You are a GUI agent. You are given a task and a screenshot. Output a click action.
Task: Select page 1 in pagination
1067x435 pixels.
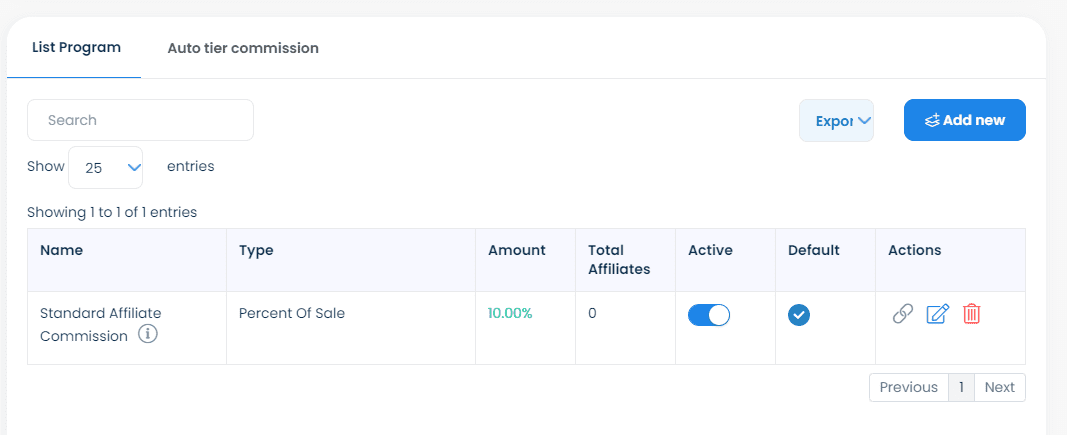tap(962, 387)
